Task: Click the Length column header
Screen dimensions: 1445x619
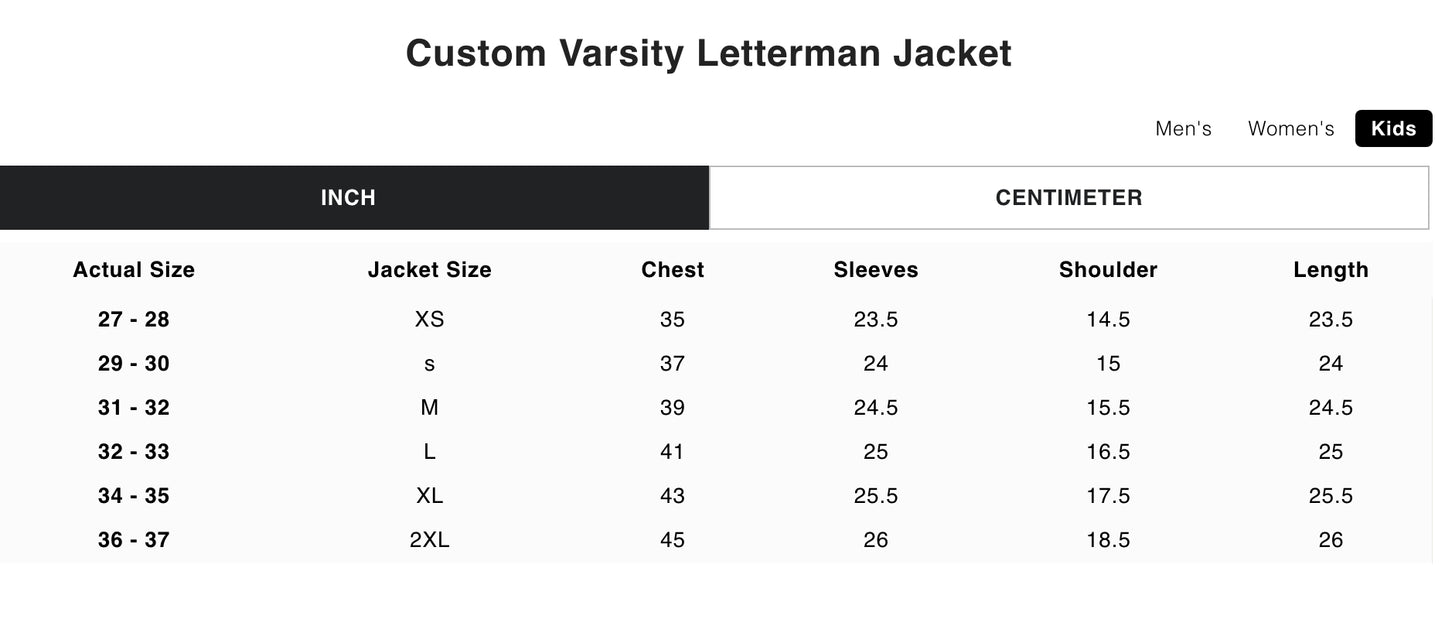Action: 1330,269
